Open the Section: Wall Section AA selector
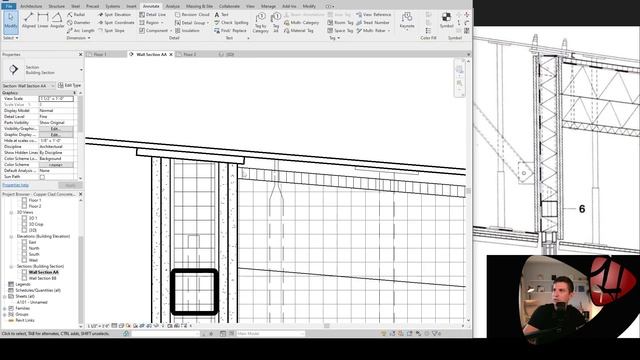Screen dimensions: 640x360 [x=28, y=86]
